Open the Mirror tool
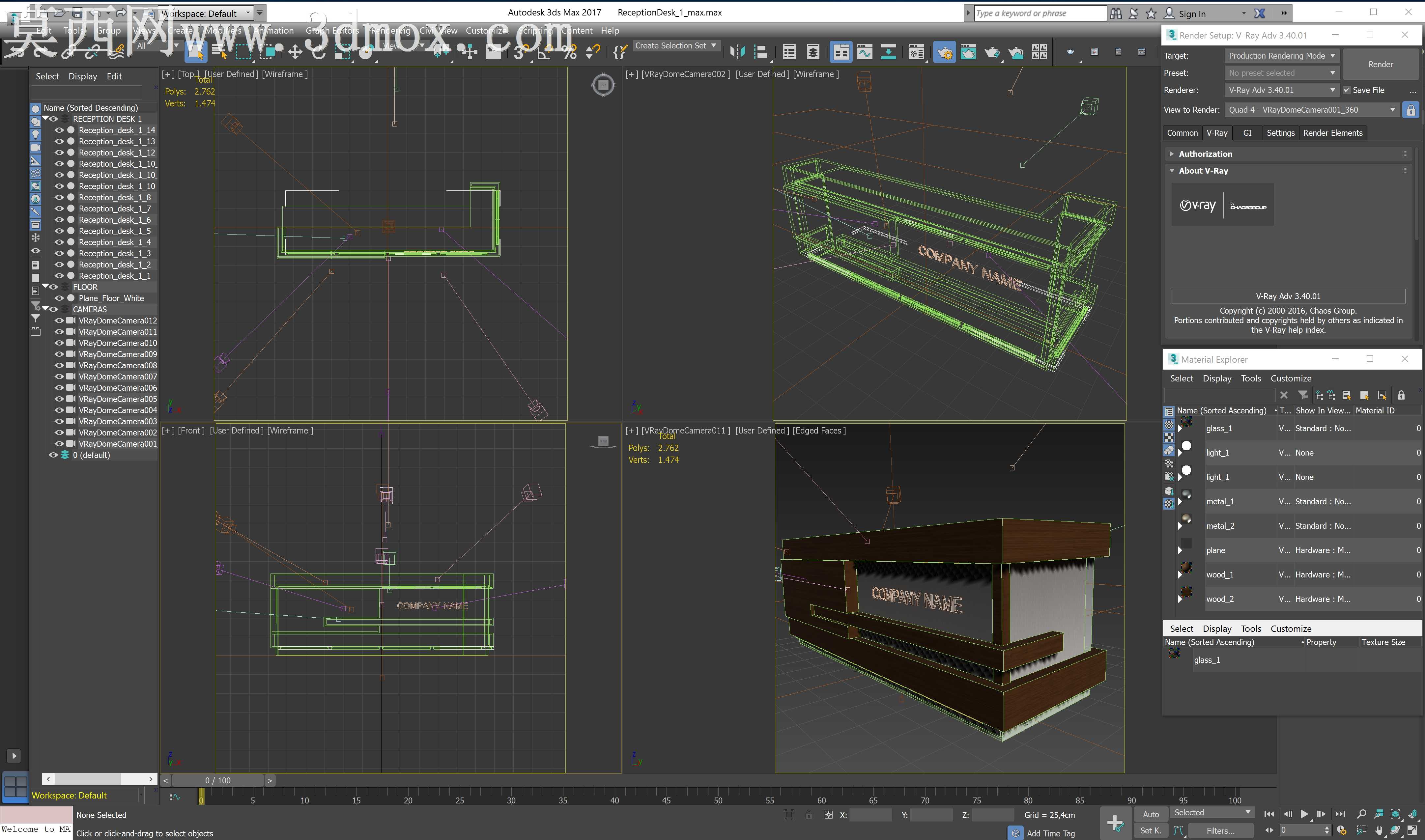This screenshot has width=1425, height=840. click(737, 53)
